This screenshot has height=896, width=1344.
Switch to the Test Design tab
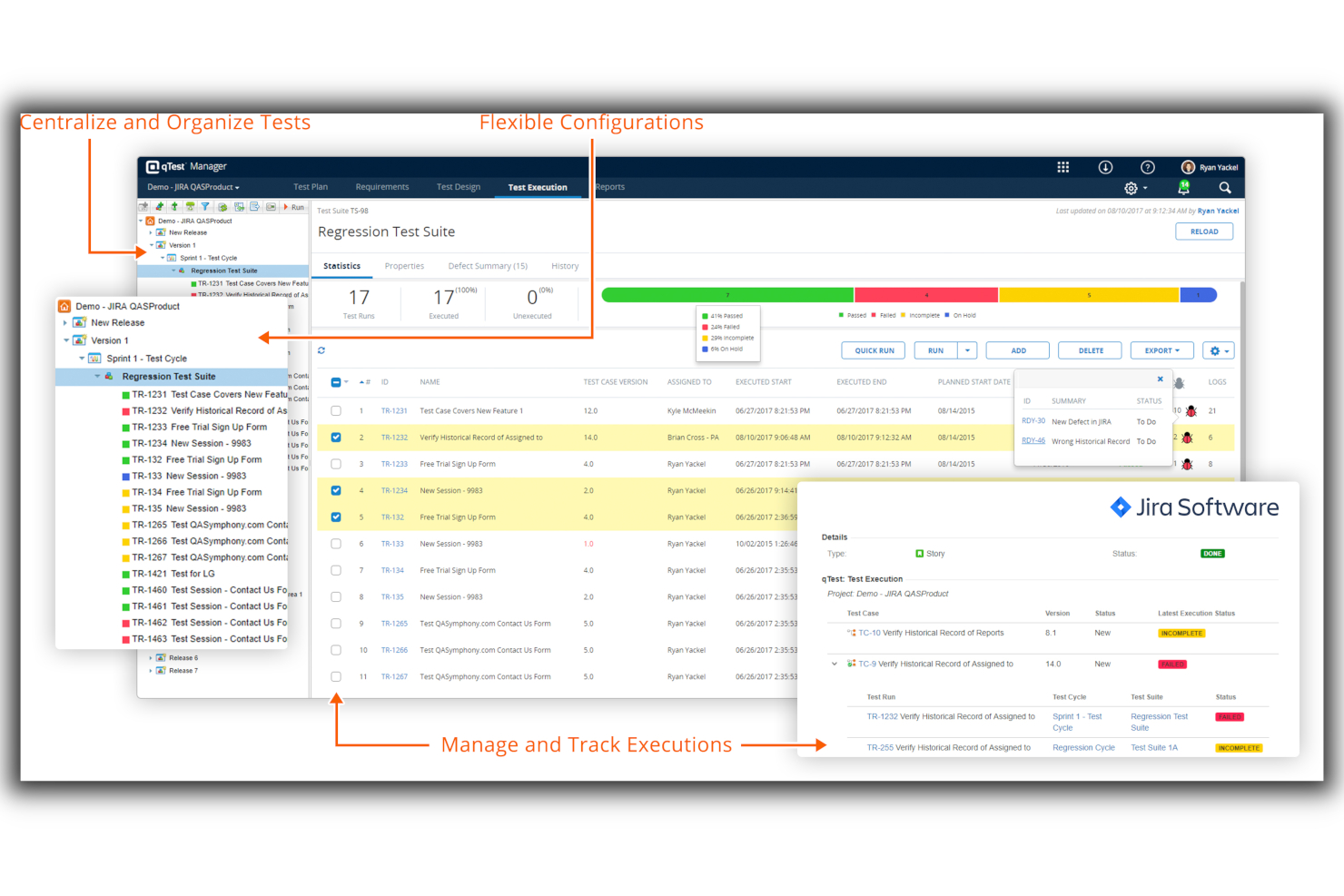[459, 187]
